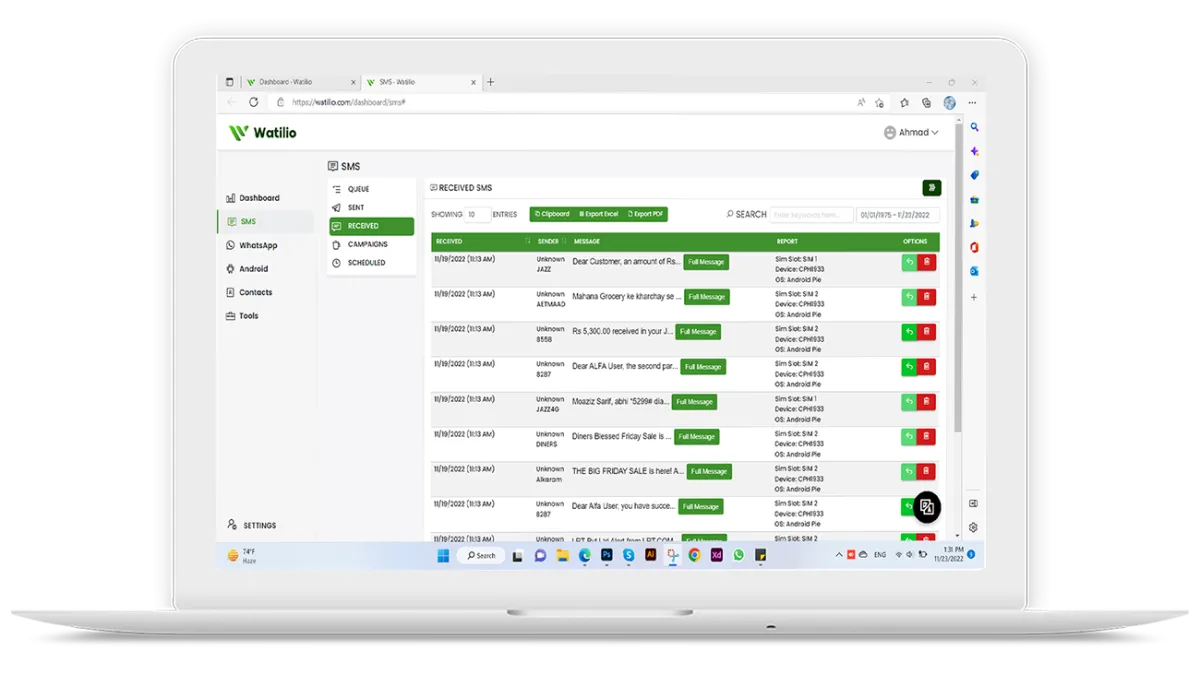Click the Watilio logo
Image resolution: width=1200 pixels, height=674 pixels.
263,132
